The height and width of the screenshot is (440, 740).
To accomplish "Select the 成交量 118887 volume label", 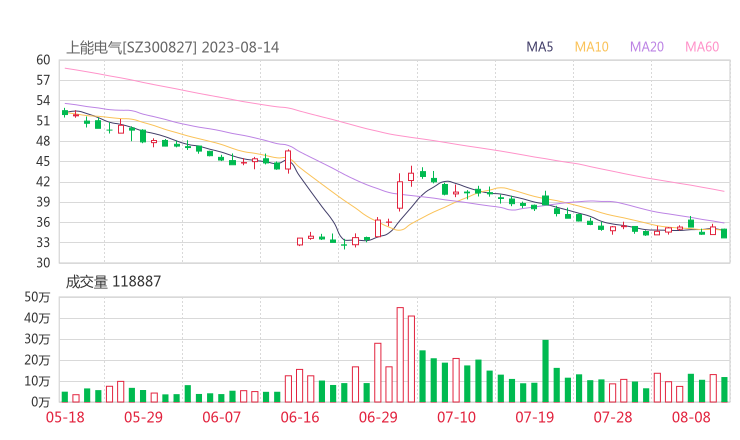I will [113, 282].
